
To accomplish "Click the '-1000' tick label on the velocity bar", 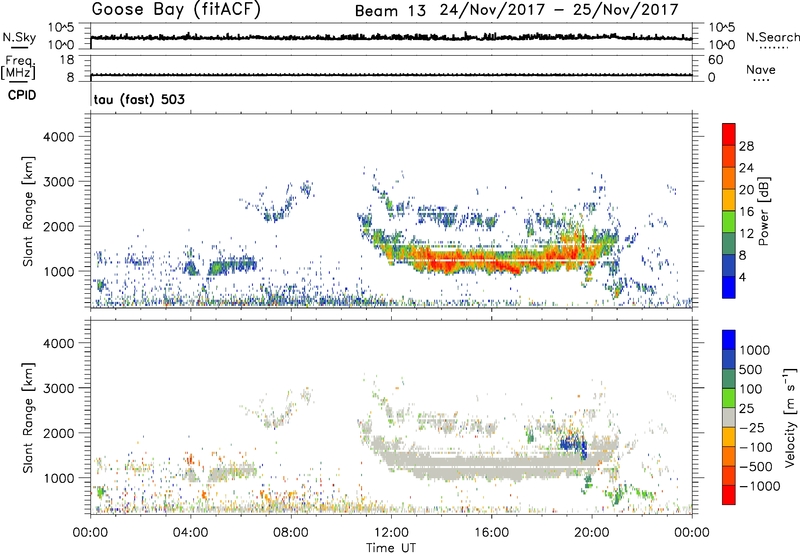I will click(x=760, y=486).
